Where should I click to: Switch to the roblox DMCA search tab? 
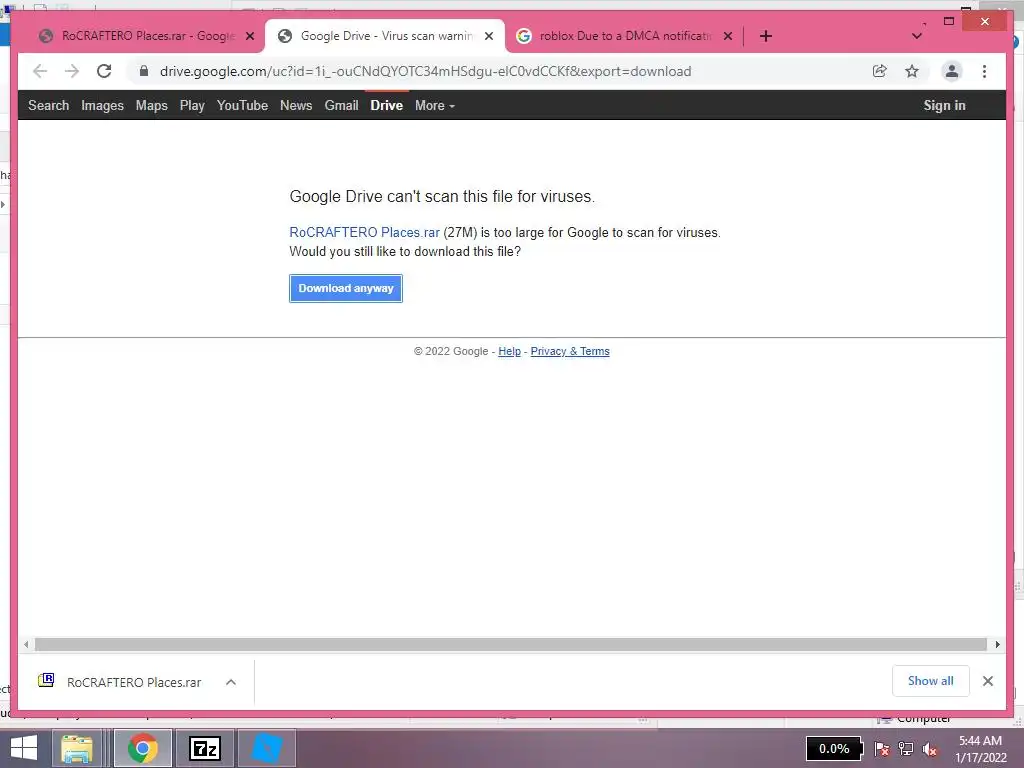point(624,36)
